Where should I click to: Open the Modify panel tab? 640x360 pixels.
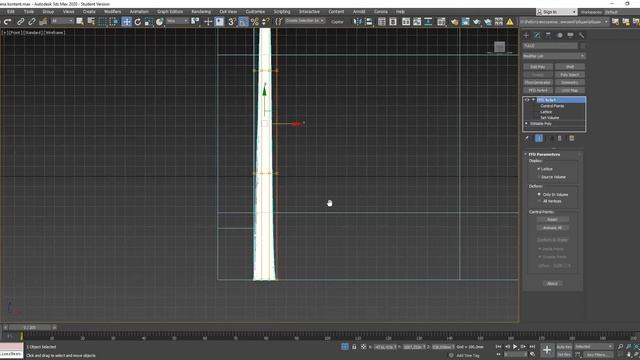537,36
